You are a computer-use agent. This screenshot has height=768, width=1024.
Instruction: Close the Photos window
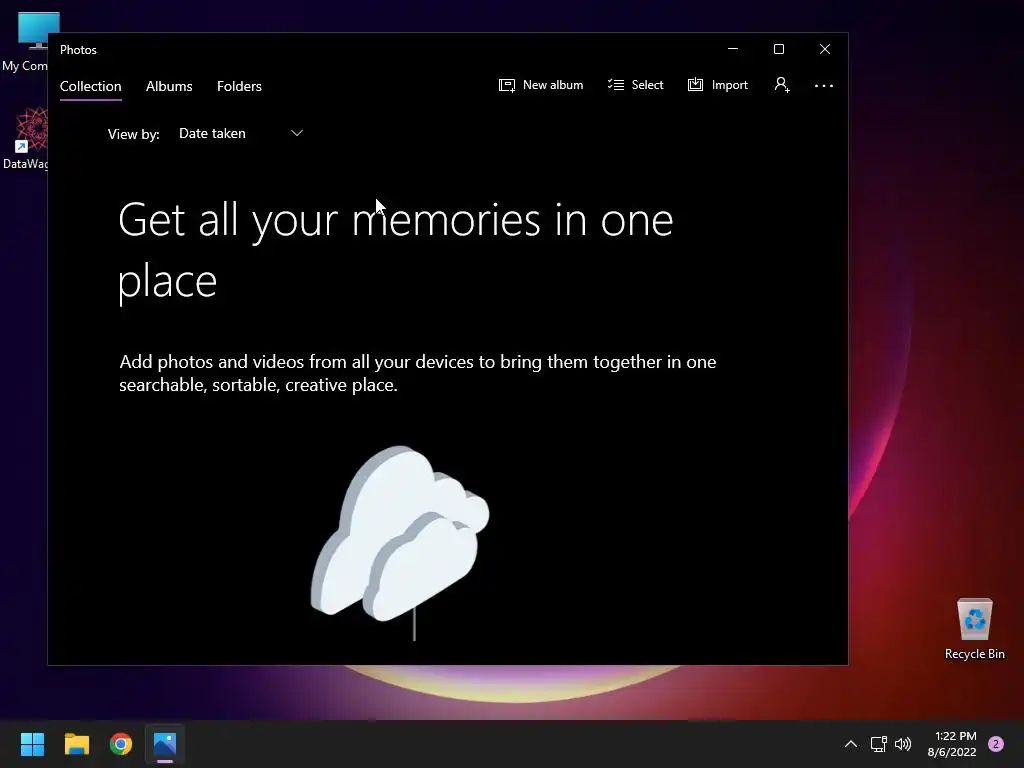click(825, 49)
